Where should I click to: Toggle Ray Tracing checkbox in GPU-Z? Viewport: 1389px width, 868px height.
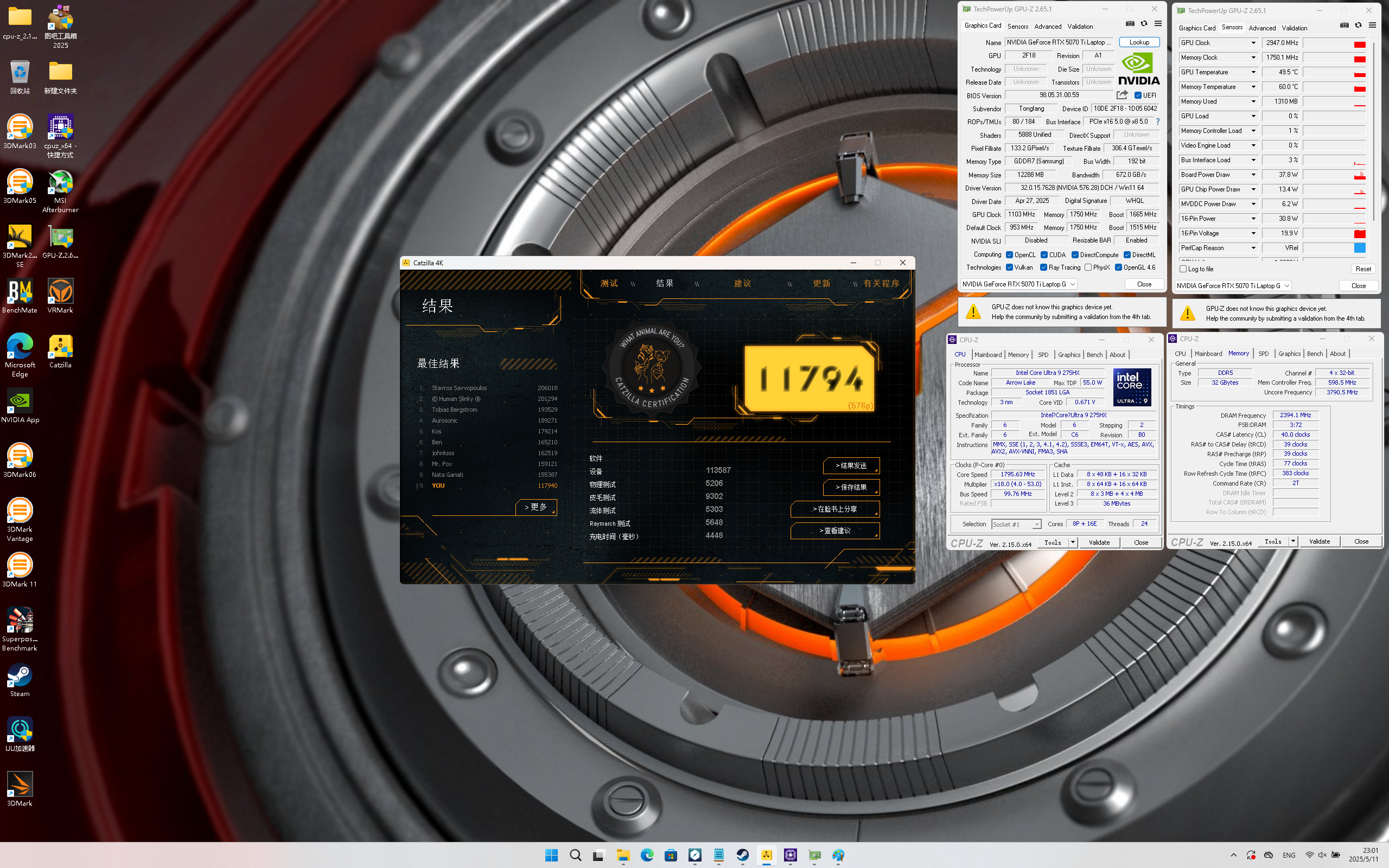(x=1043, y=267)
